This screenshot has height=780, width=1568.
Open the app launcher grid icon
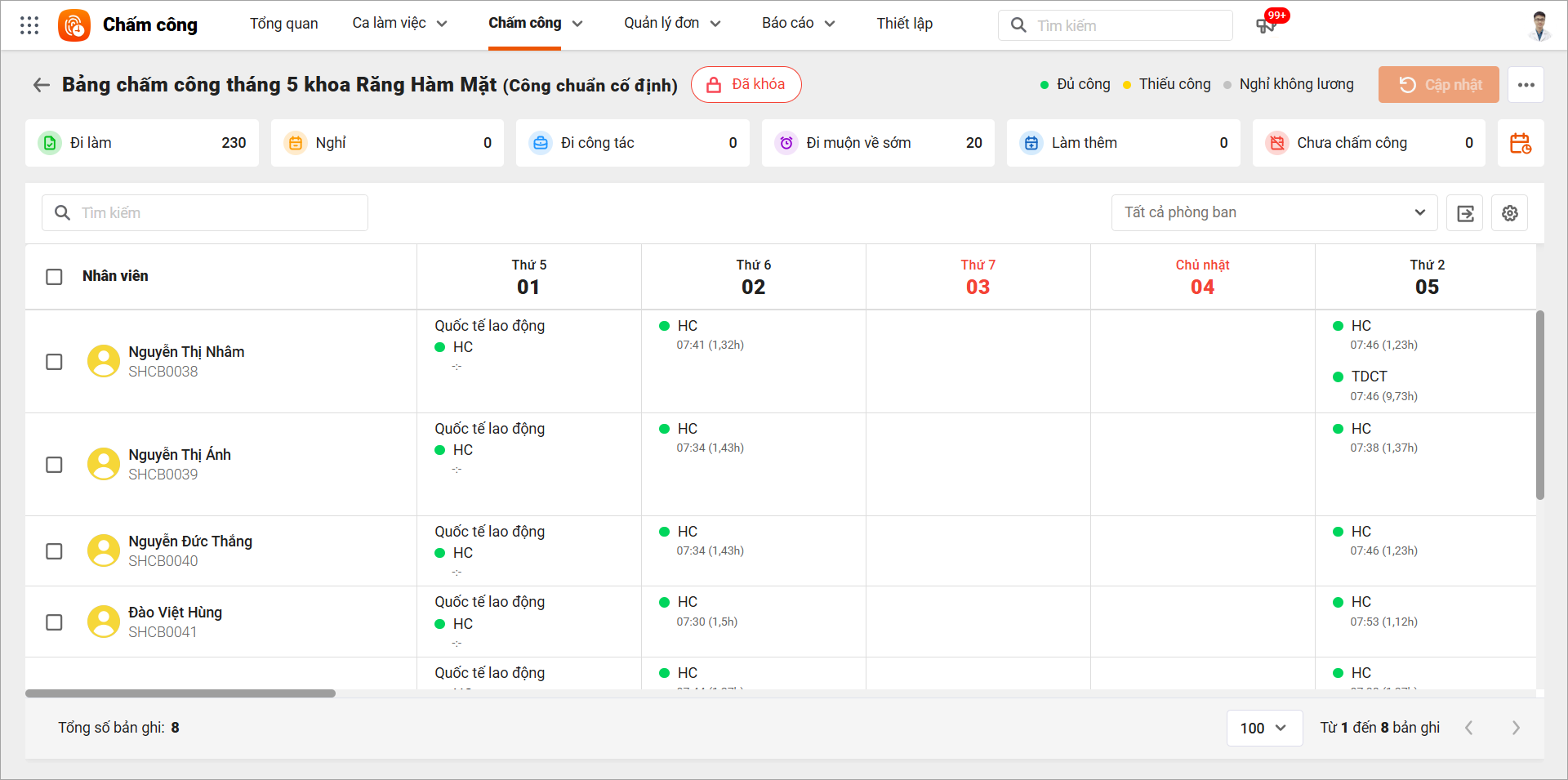click(29, 25)
